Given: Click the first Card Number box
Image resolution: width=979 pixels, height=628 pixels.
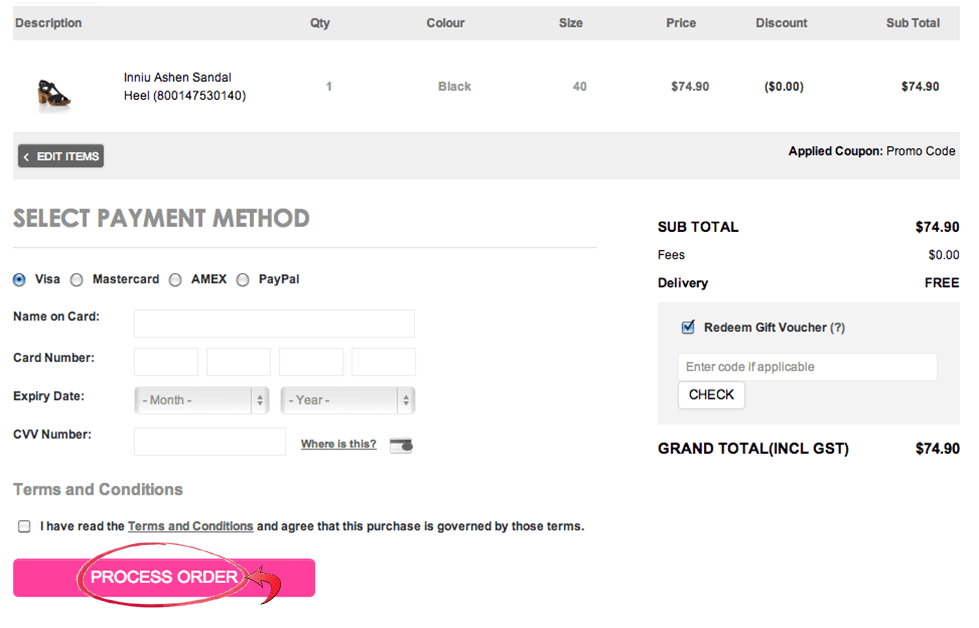Looking at the screenshot, I should 166,362.
